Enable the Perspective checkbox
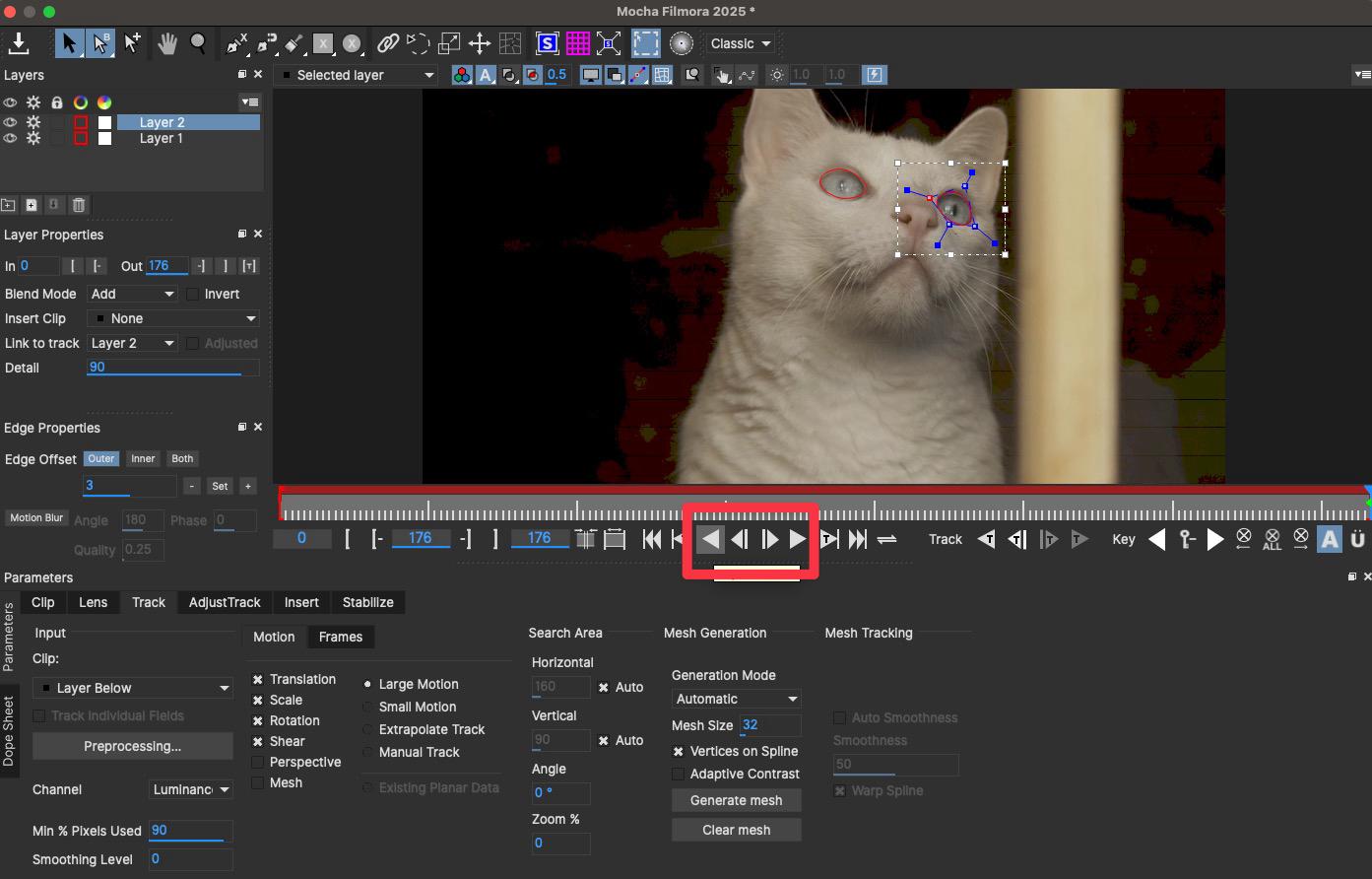The image size is (1372, 879). [x=258, y=763]
